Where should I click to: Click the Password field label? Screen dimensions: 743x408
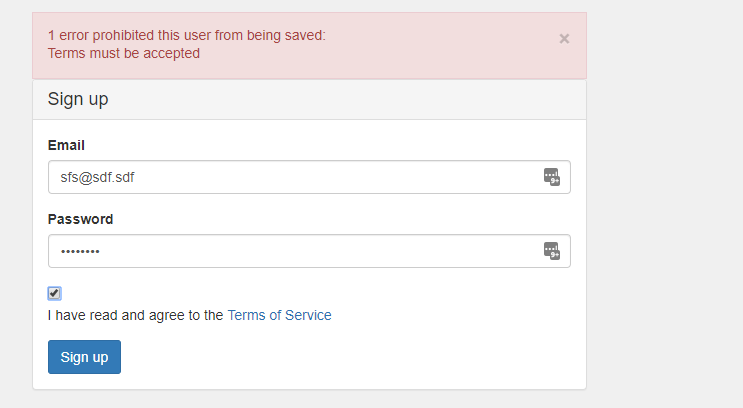click(x=80, y=219)
